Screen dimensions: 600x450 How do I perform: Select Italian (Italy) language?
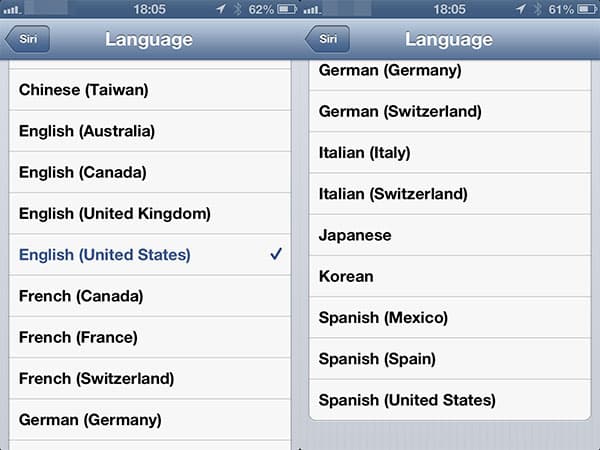[x=450, y=153]
